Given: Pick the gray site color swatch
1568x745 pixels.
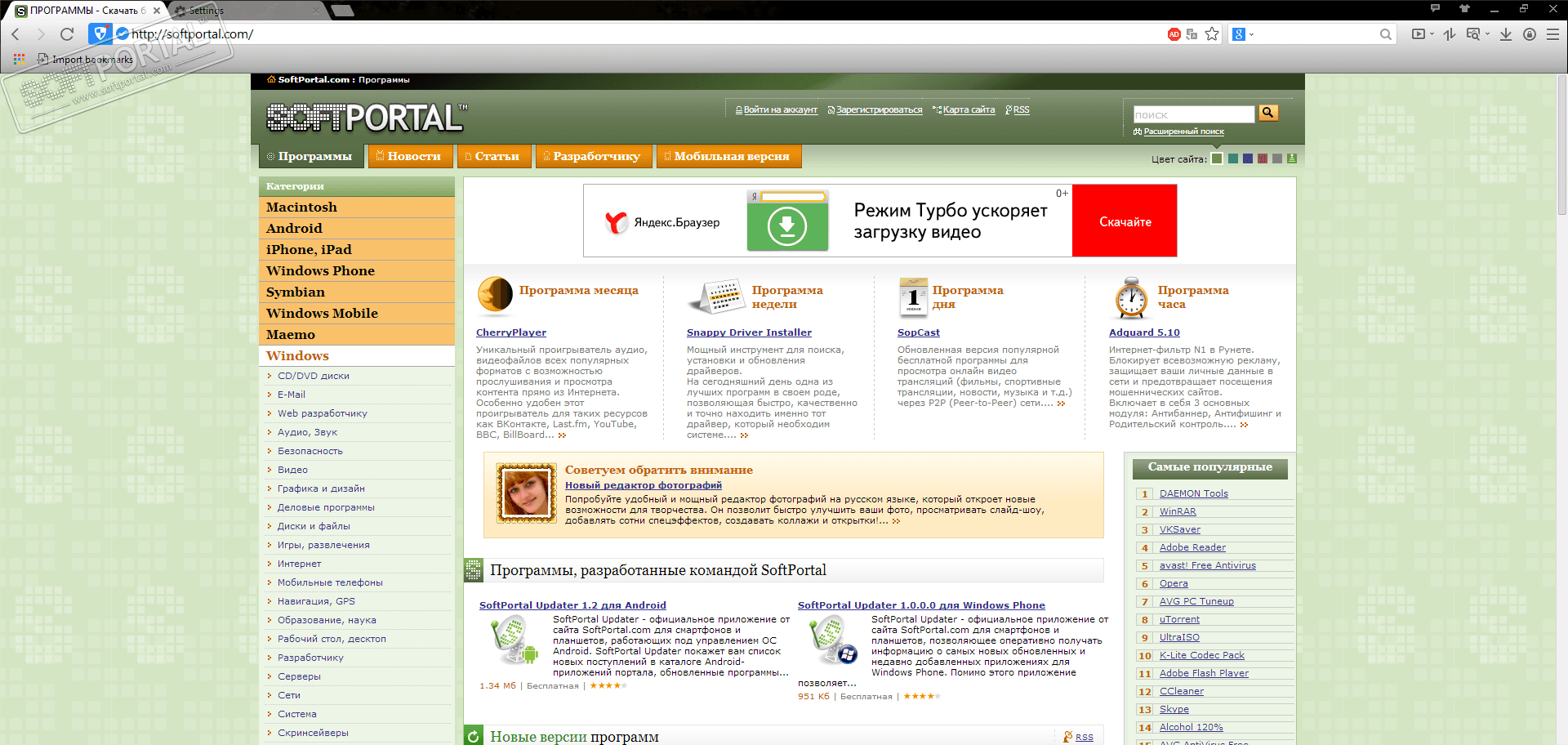Looking at the screenshot, I should pyautogui.click(x=1277, y=158).
